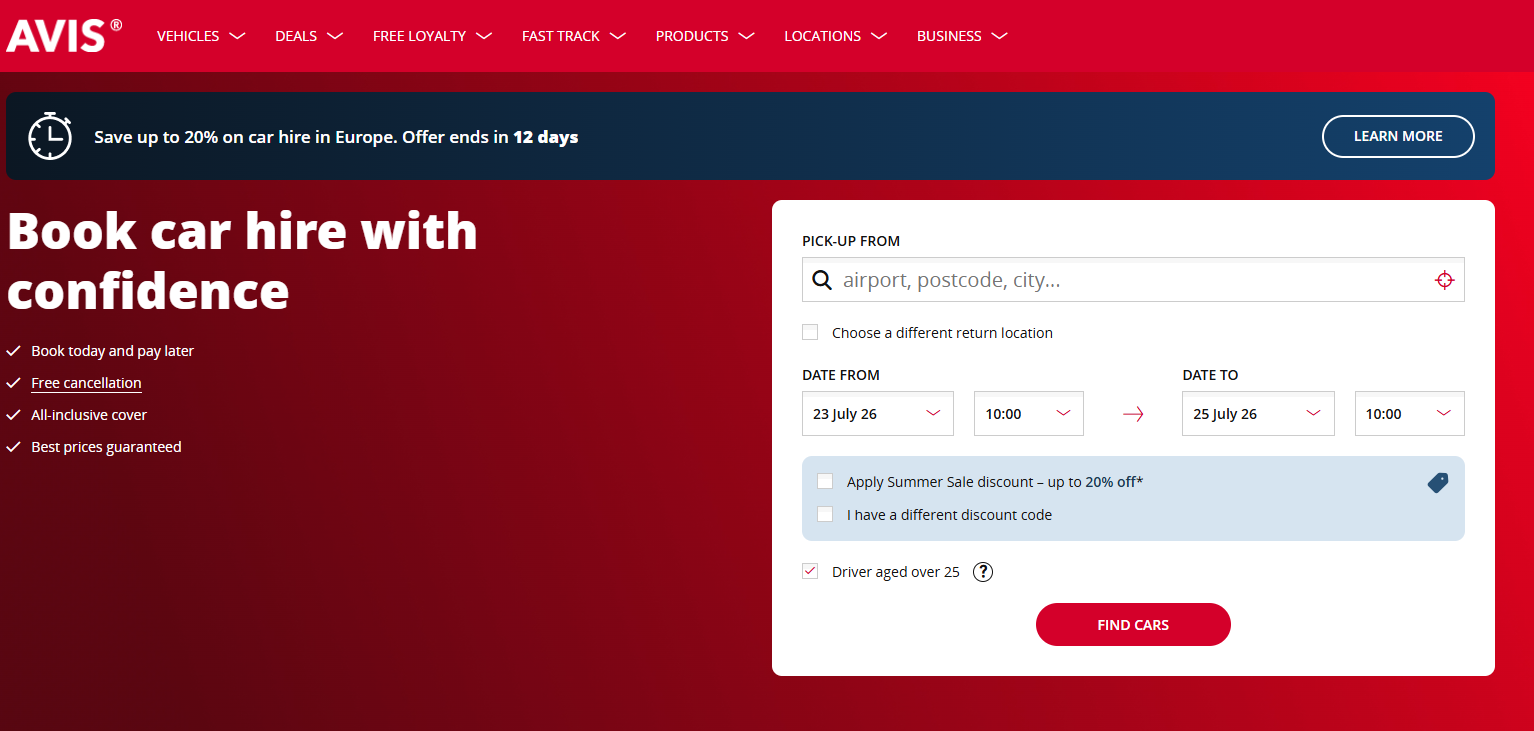Click the discount price tag icon

pyautogui.click(x=1437, y=483)
